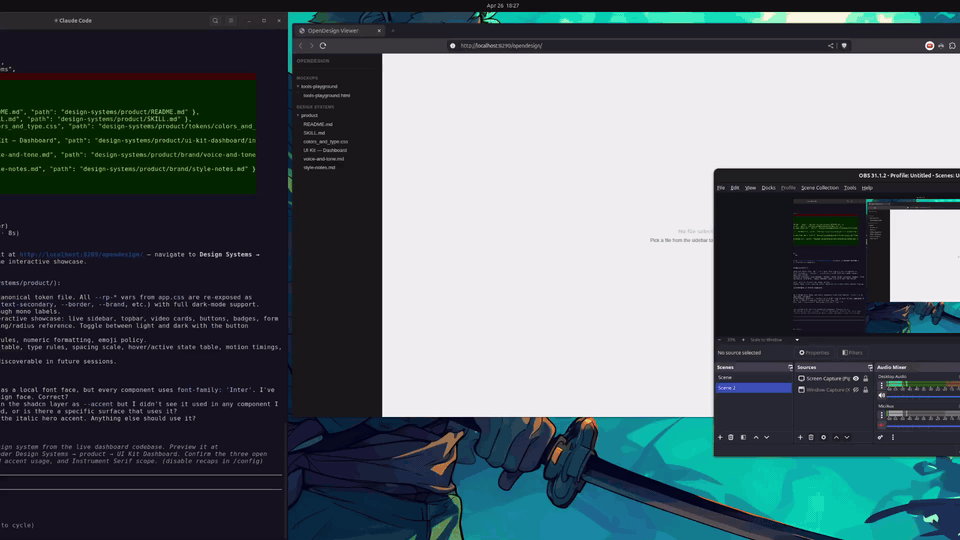Screen dimensions: 960x540
Task: Open source properties gear in Sources toolbar
Action: [x=823, y=437]
